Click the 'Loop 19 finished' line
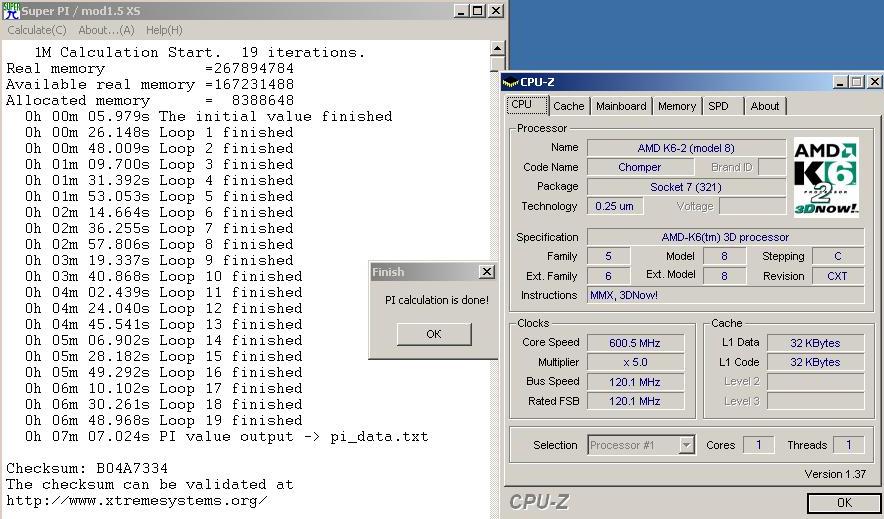This screenshot has height=519, width=884. 163,420
